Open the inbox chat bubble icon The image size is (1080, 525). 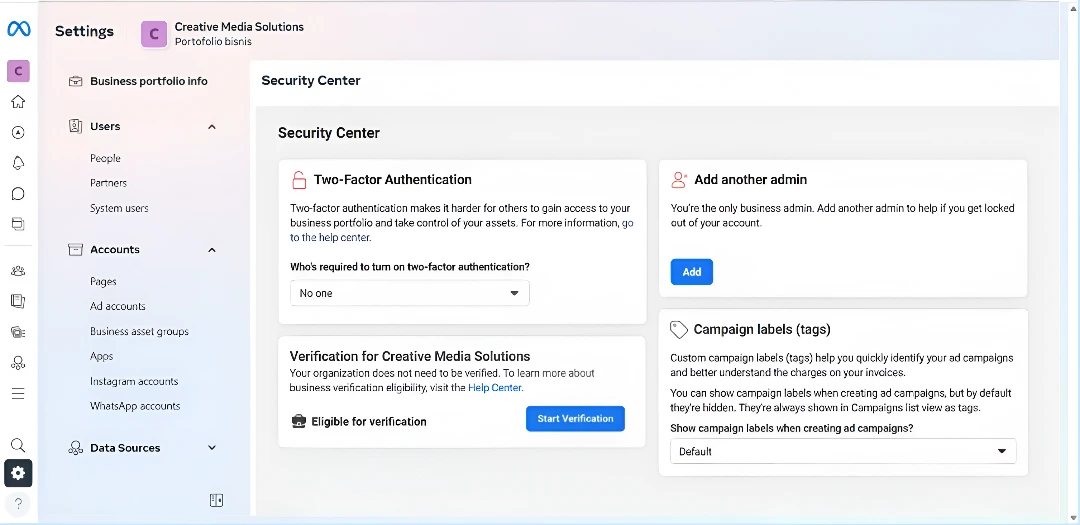(x=18, y=194)
